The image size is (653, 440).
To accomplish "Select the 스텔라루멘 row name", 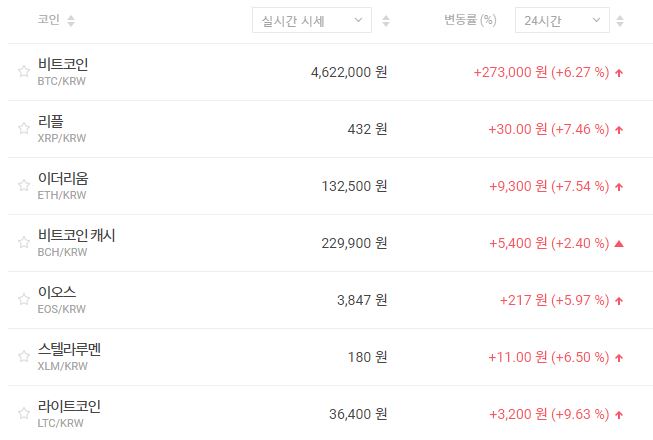I will click(69, 349).
